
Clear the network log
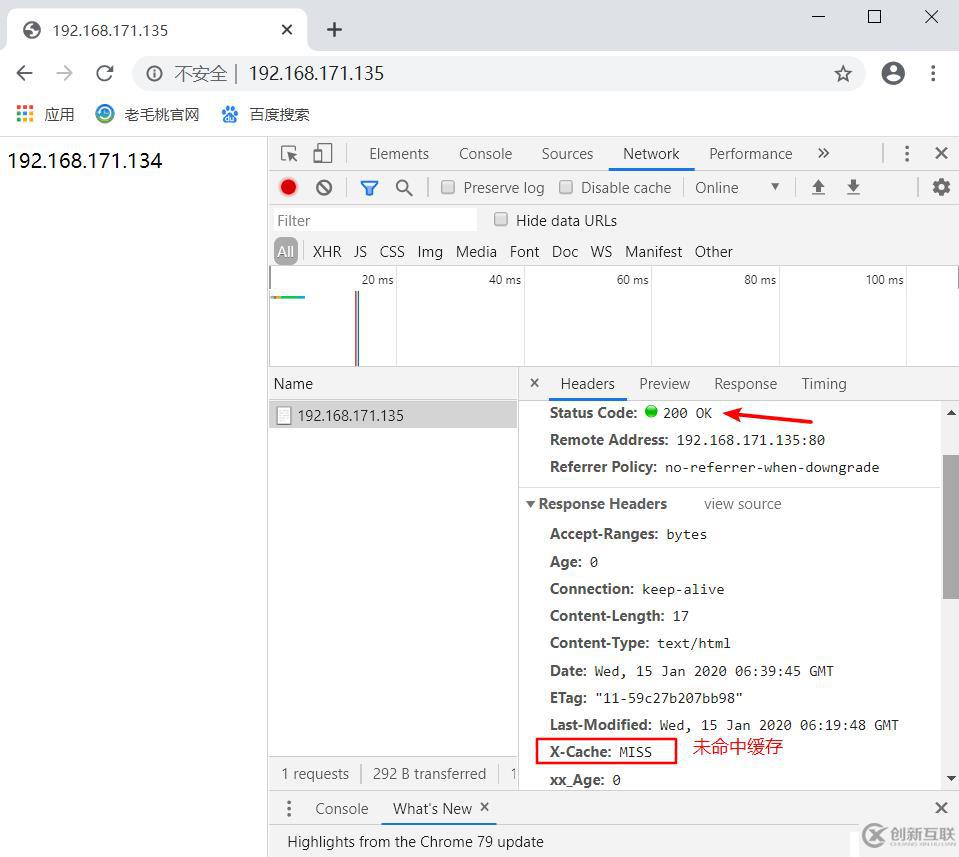coord(324,187)
